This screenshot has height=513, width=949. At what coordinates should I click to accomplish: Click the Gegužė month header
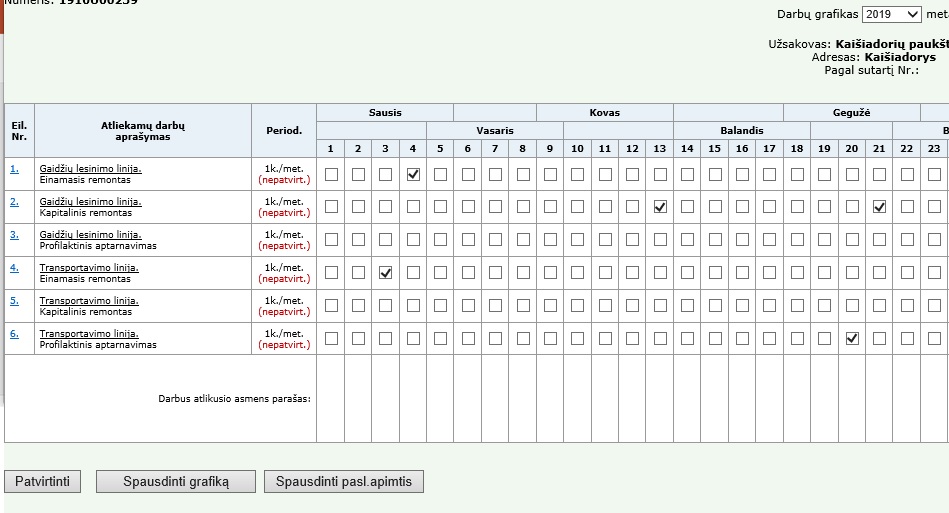pos(851,113)
